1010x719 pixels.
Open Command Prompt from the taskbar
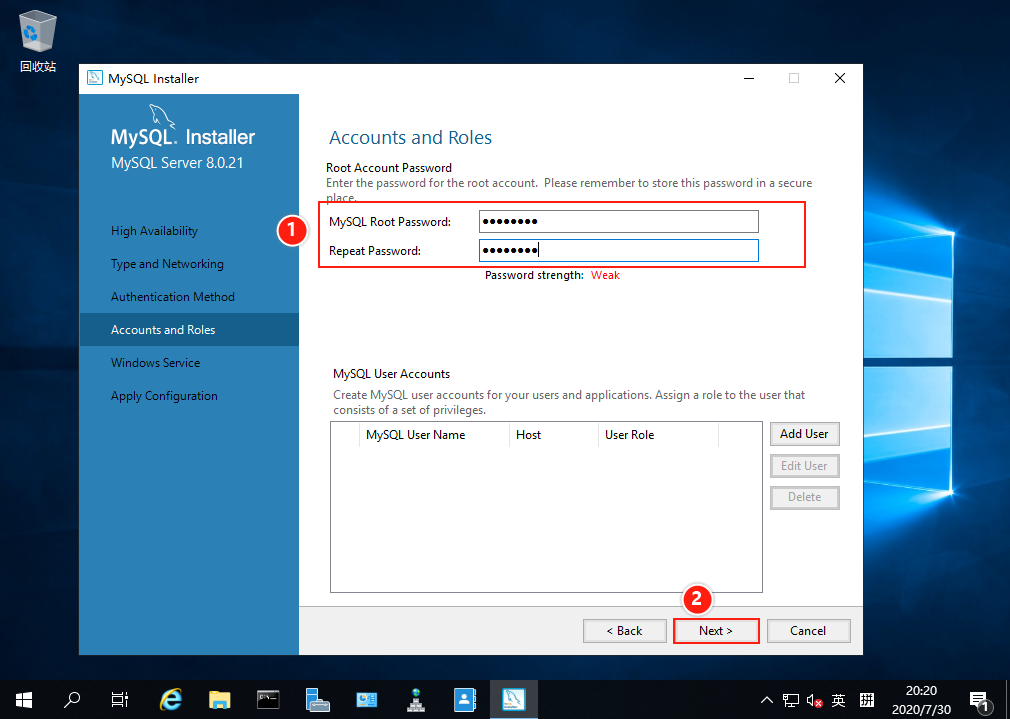click(267, 699)
